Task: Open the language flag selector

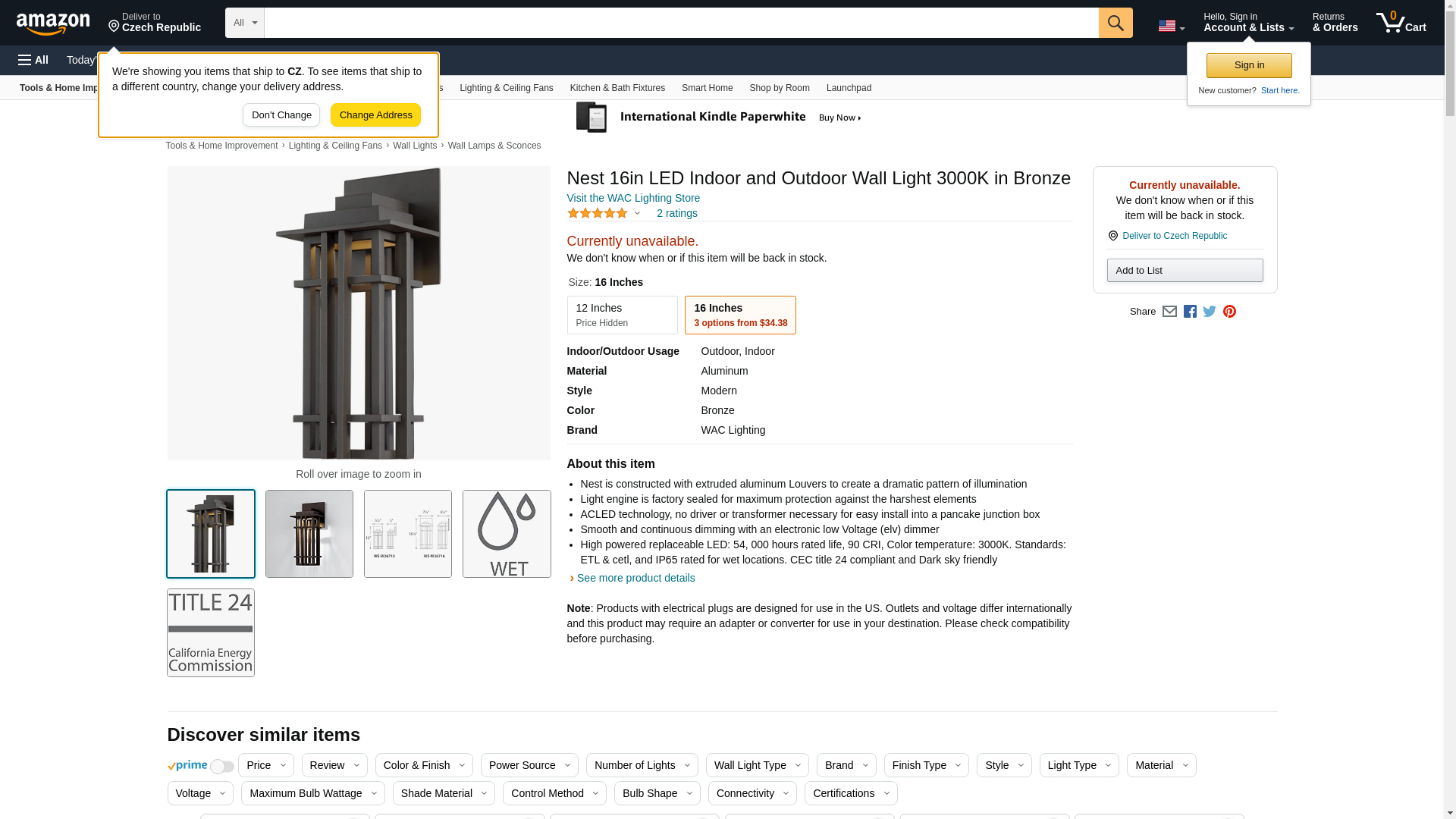Action: 1171,26
